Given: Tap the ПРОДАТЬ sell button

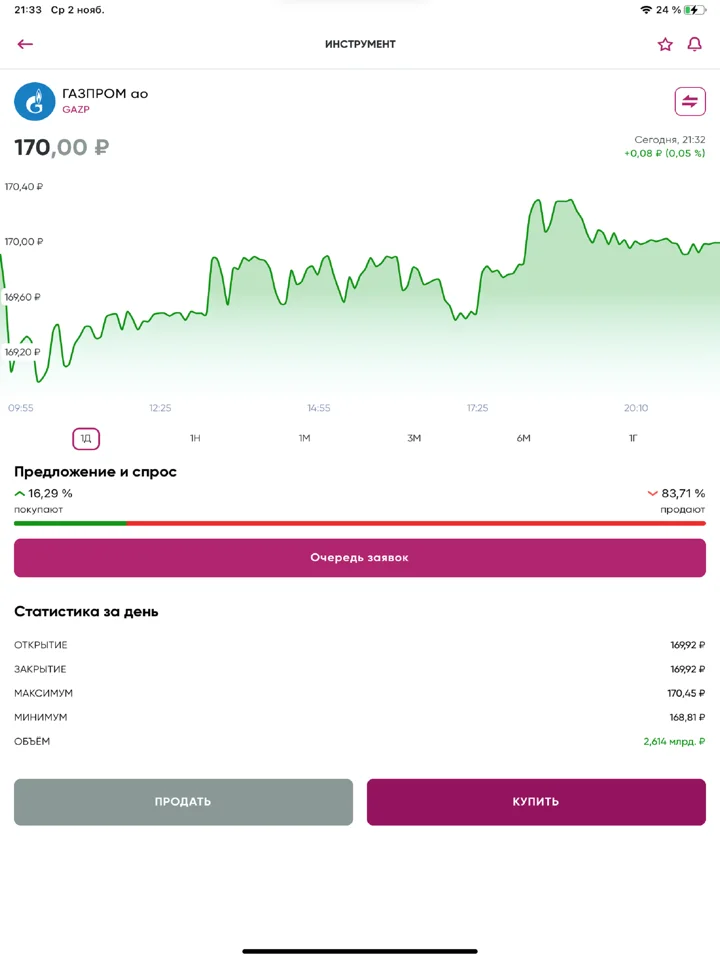Looking at the screenshot, I should coord(183,802).
